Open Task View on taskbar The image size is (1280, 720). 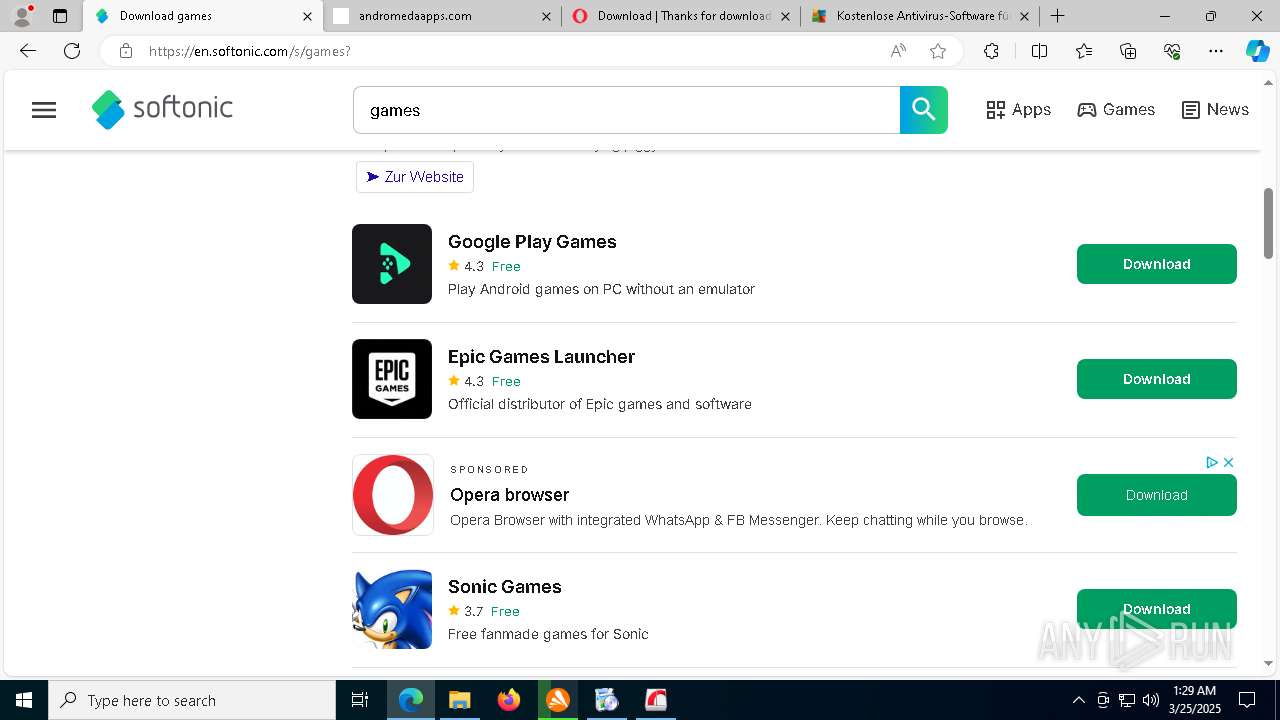360,700
